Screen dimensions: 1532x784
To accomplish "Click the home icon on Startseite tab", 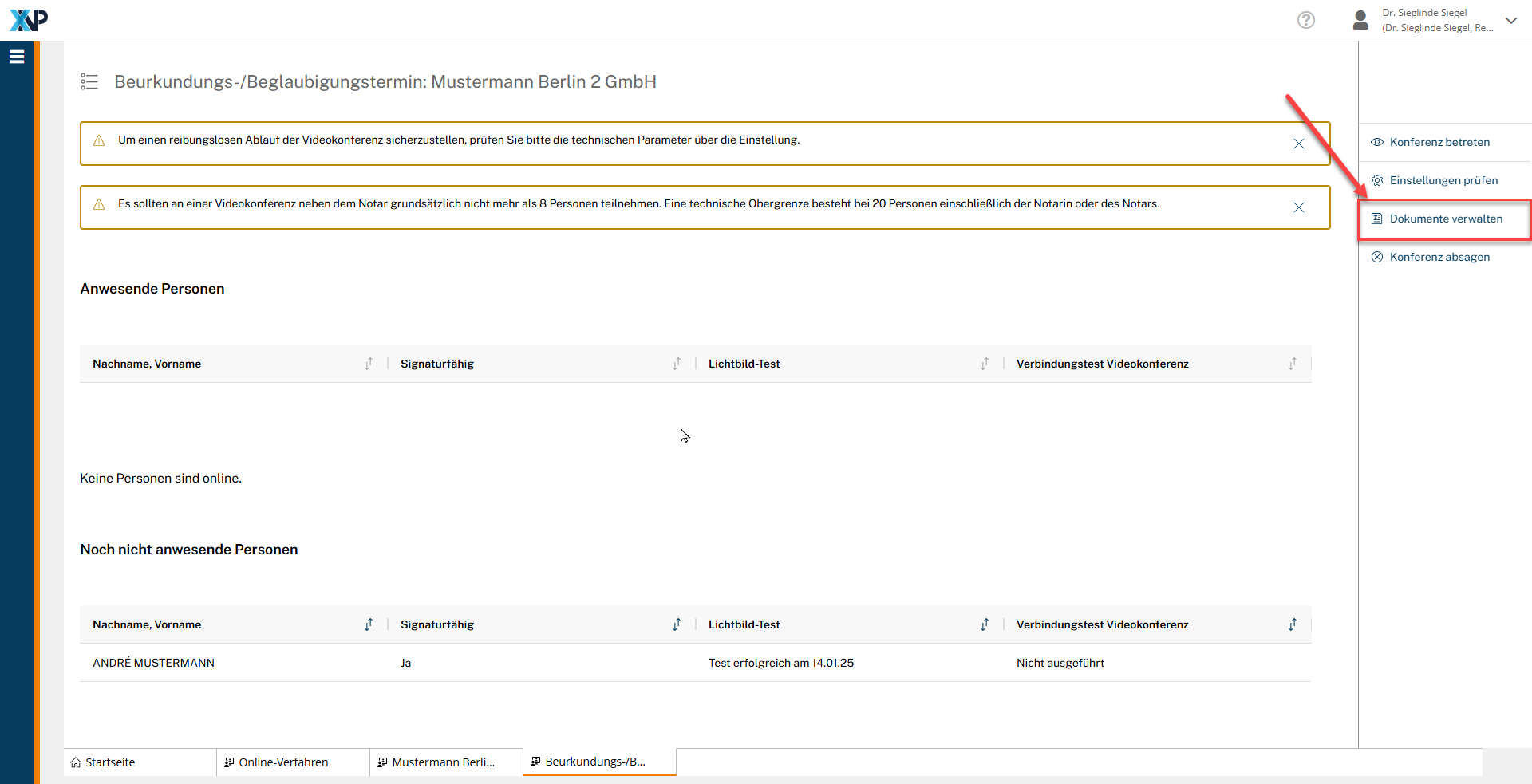I will pyautogui.click(x=76, y=762).
